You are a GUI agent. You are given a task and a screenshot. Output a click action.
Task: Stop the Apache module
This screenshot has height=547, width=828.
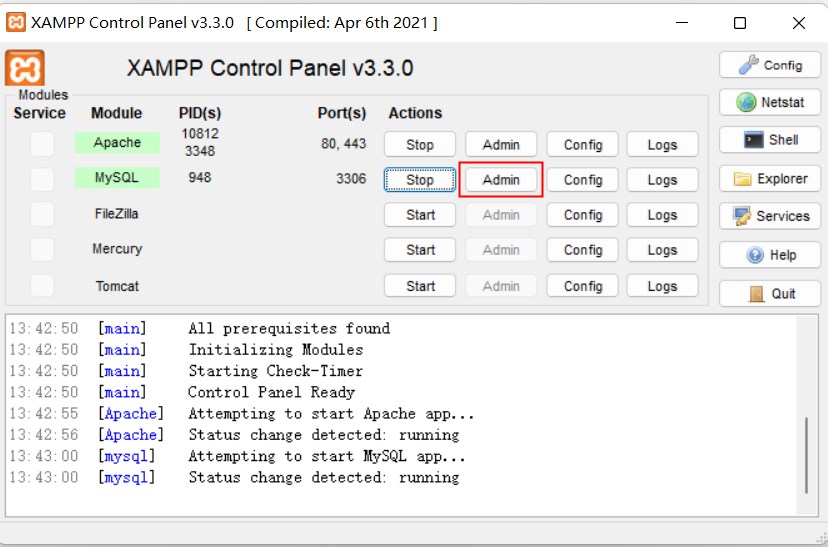coord(420,144)
